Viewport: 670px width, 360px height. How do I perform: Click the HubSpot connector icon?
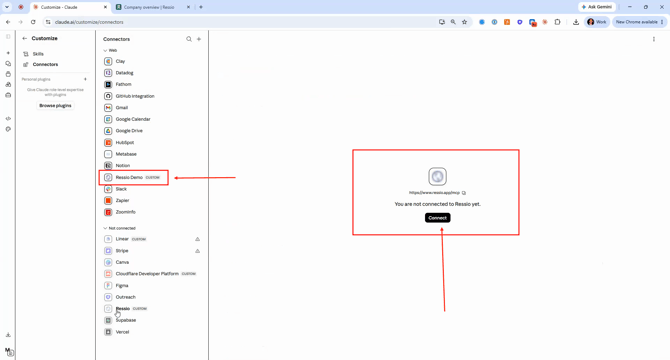[108, 142]
